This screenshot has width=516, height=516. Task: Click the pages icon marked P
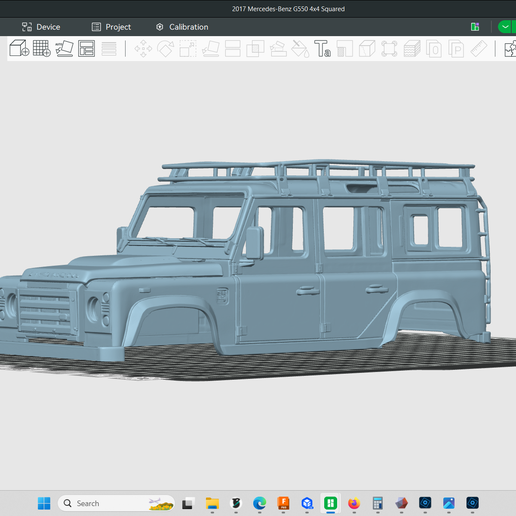[456, 49]
